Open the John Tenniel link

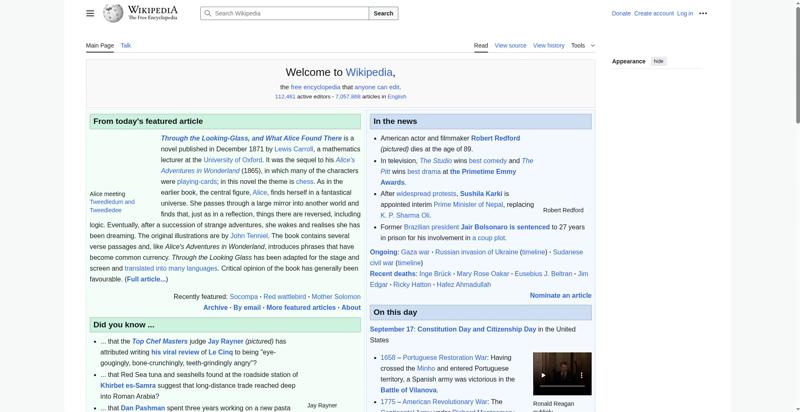pyautogui.click(x=249, y=236)
